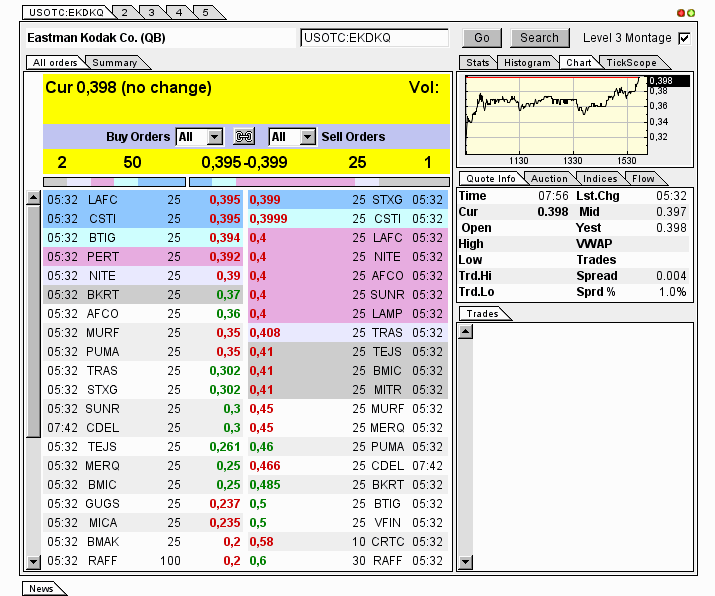This screenshot has height=596, width=715.
Task: Select the Auction tab
Action: click(549, 178)
